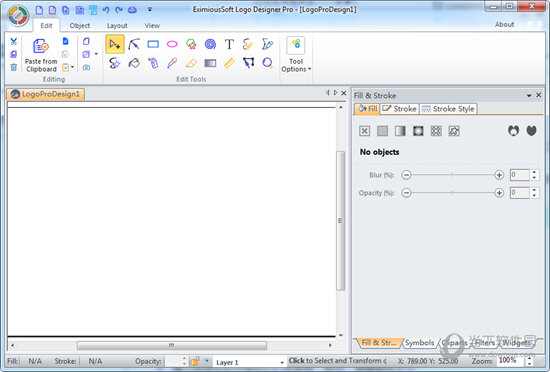Viewport: 550px width, 372px height.
Task: Click the Cut scissors icon
Action: [14, 41]
